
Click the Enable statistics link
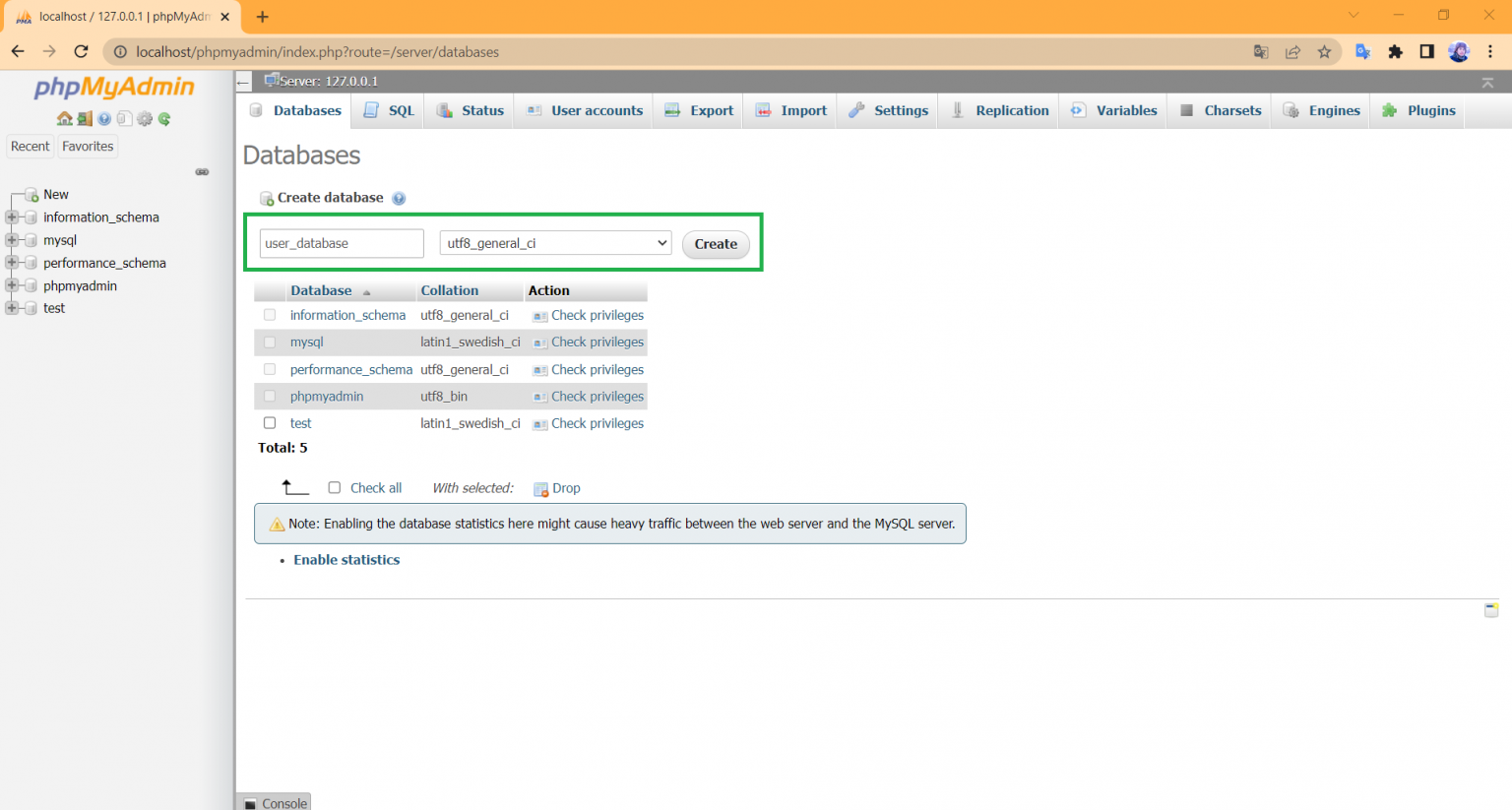click(346, 560)
